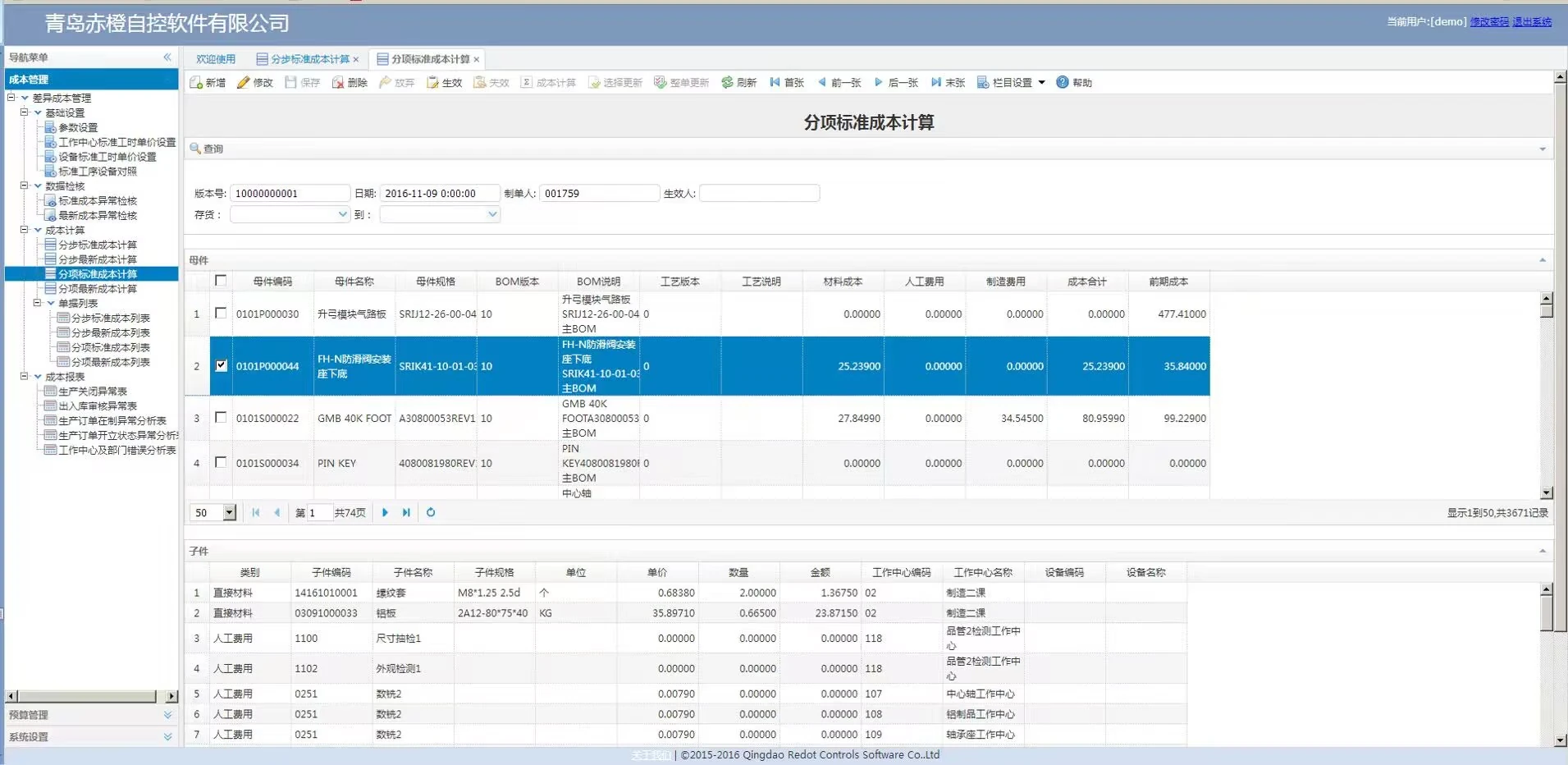Click the page number input field
Viewport: 1568px width, 765px height.
click(320, 512)
